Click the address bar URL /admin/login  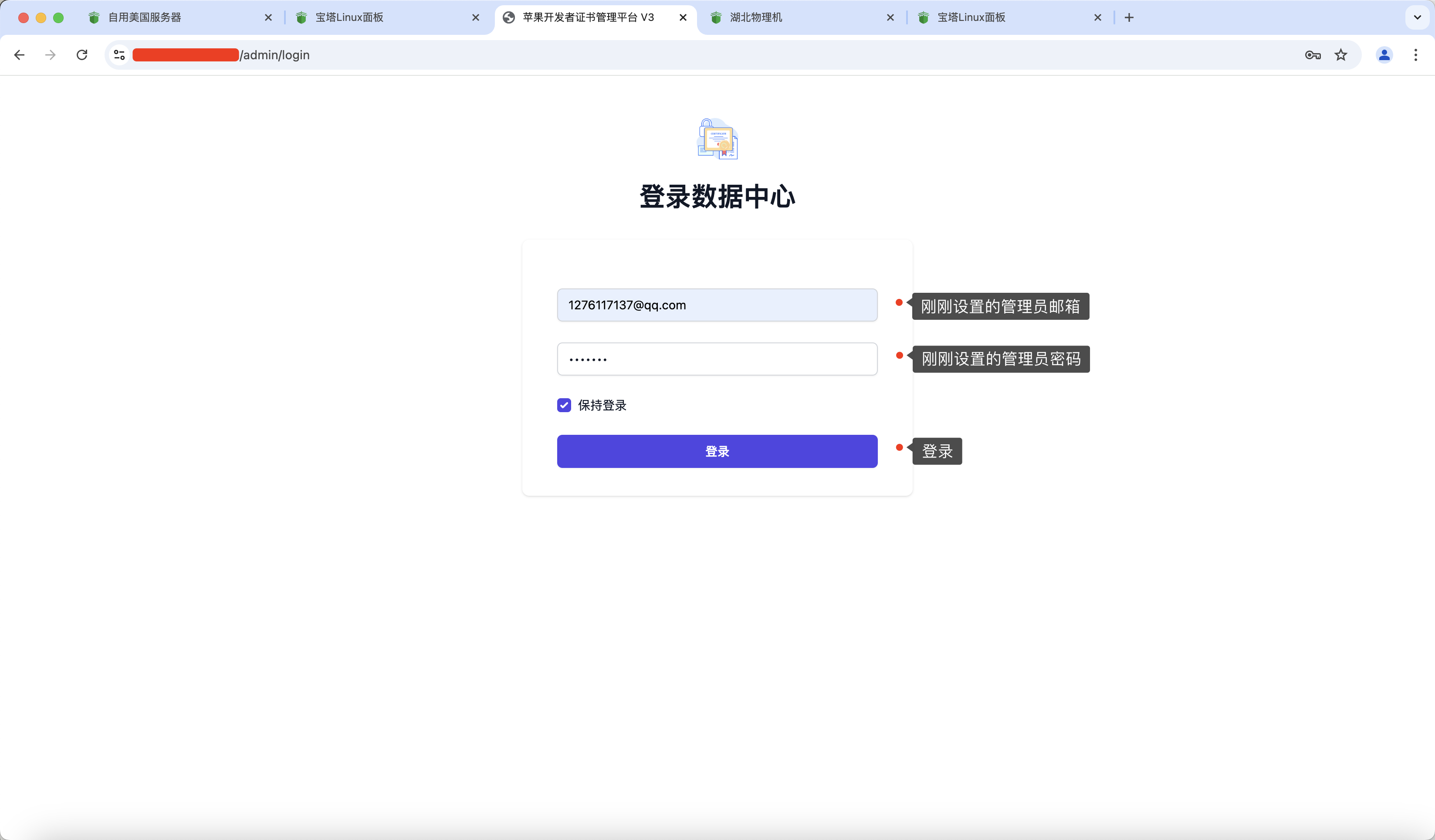275,54
